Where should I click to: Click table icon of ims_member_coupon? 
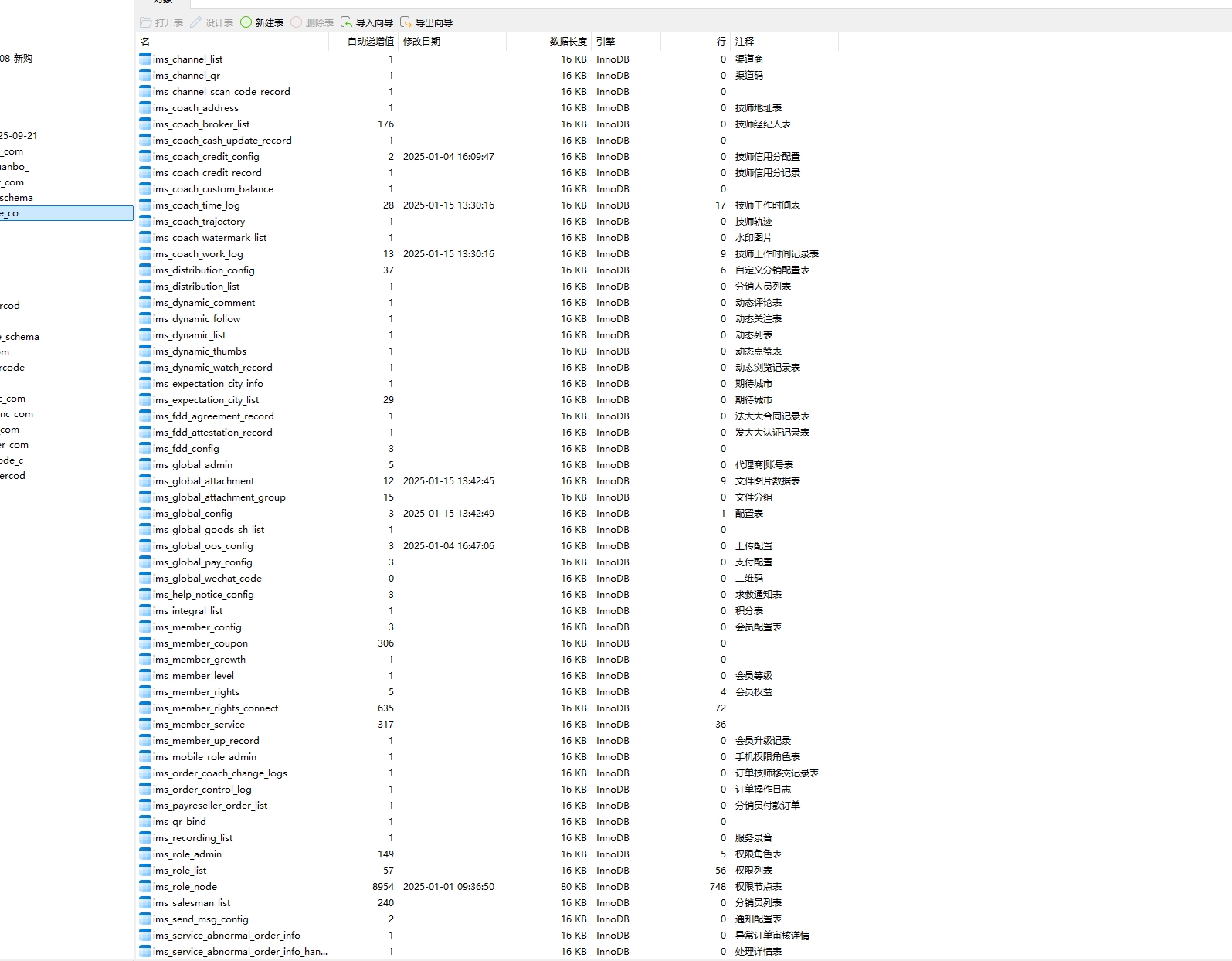145,643
